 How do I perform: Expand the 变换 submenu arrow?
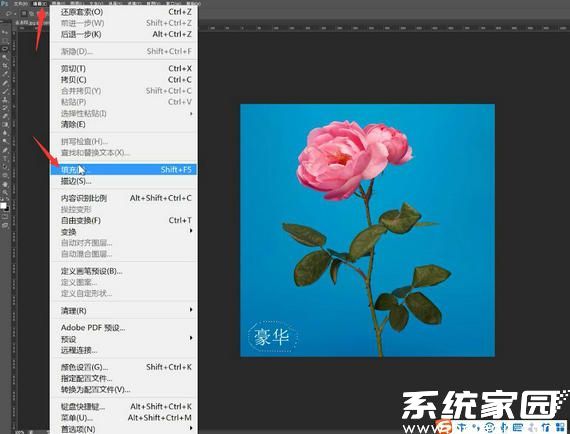[191, 231]
